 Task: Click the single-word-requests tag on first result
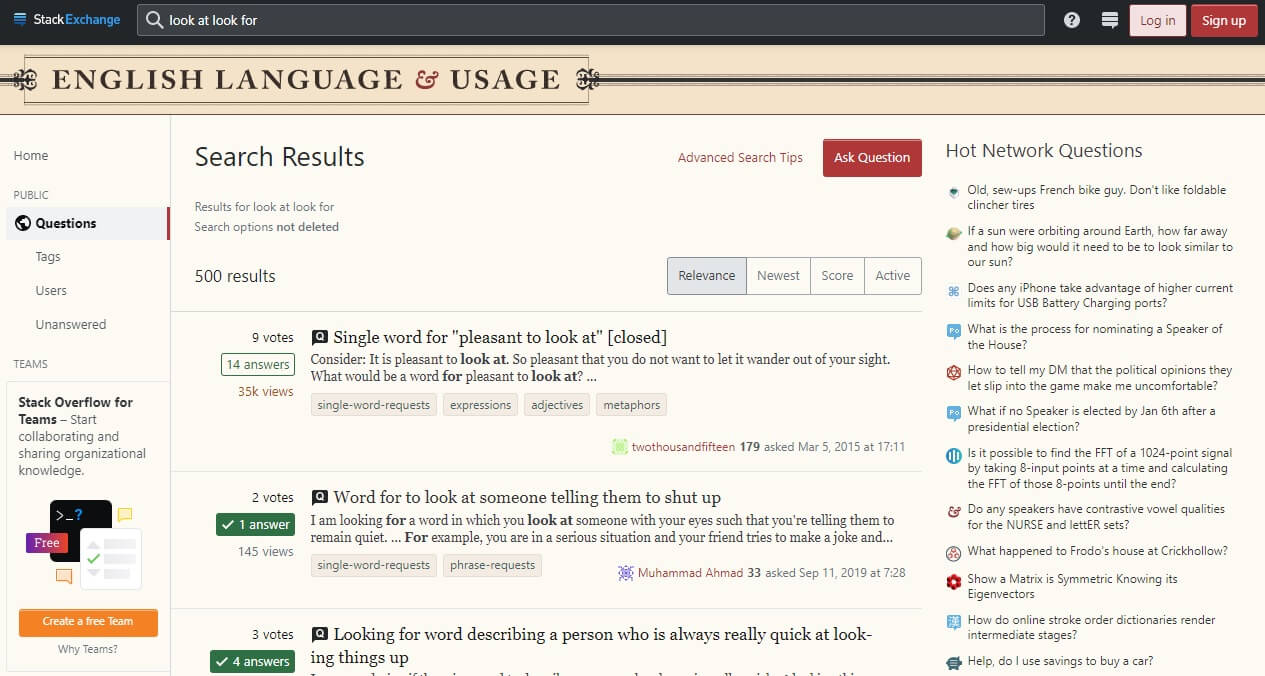pyautogui.click(x=374, y=405)
